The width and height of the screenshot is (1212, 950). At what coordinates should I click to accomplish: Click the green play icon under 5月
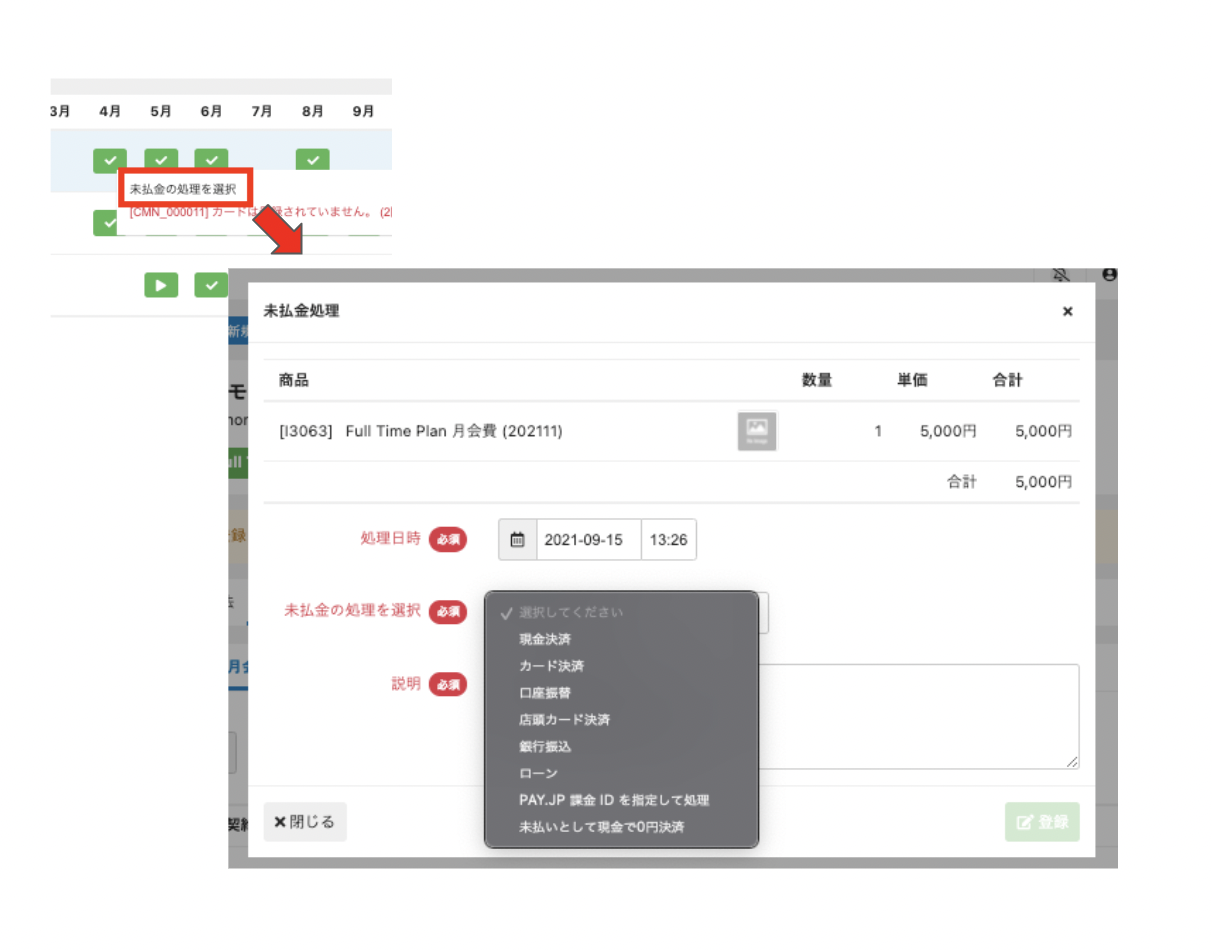pos(161,285)
